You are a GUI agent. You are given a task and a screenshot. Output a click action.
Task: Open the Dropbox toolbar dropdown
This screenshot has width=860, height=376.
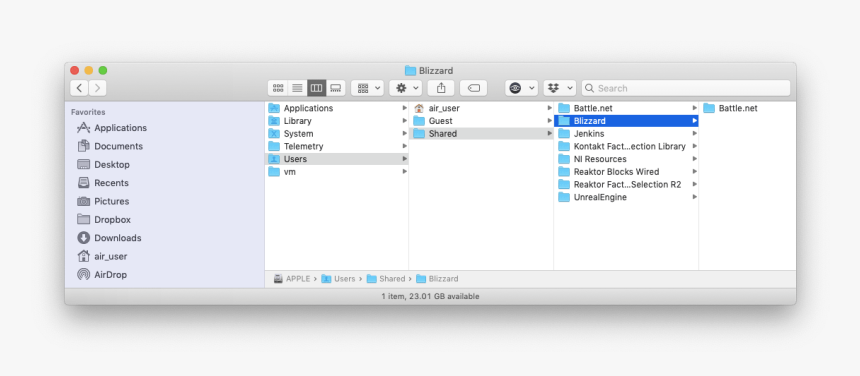[x=560, y=88]
